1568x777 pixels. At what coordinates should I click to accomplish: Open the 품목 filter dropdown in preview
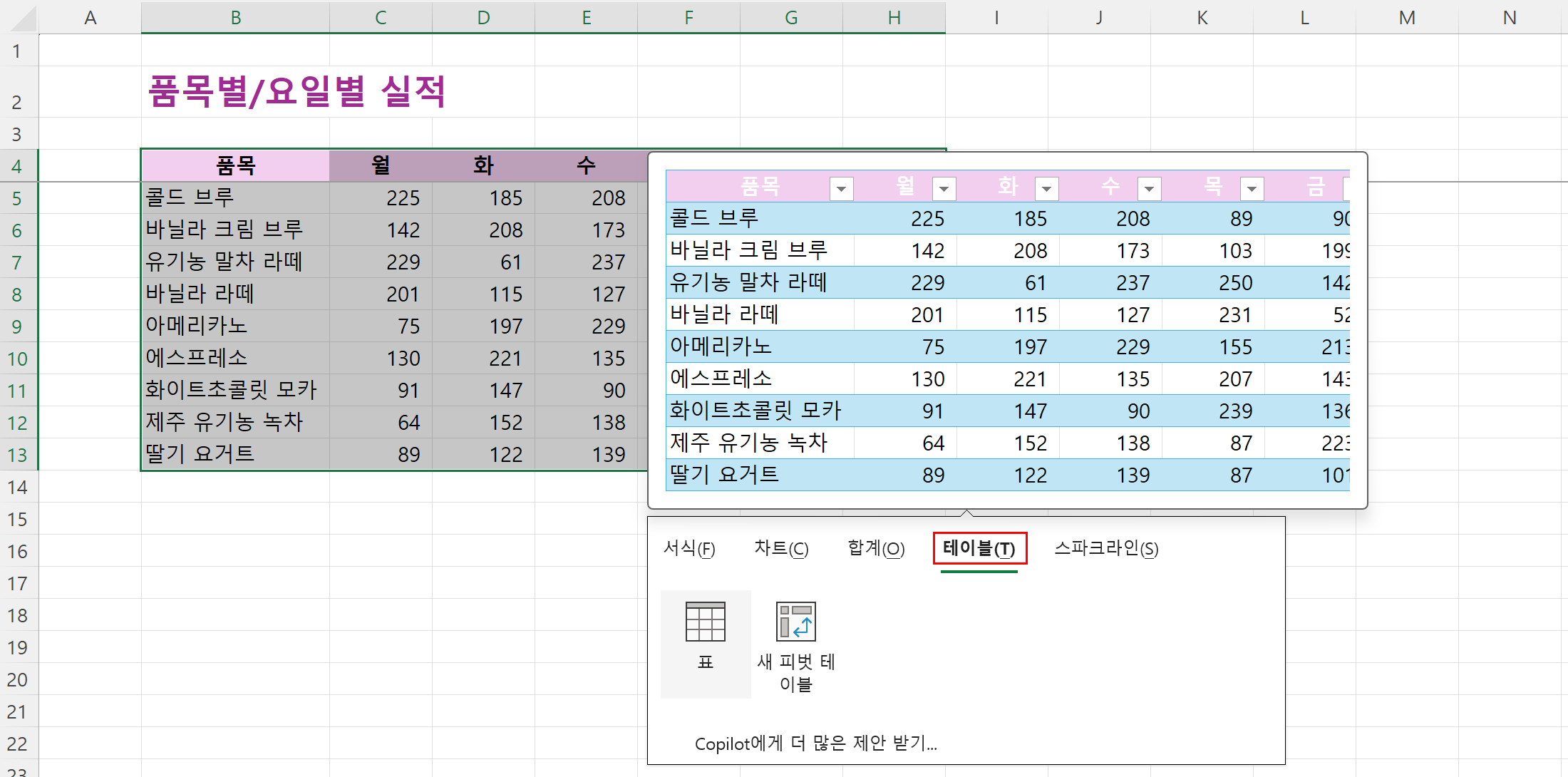click(841, 189)
